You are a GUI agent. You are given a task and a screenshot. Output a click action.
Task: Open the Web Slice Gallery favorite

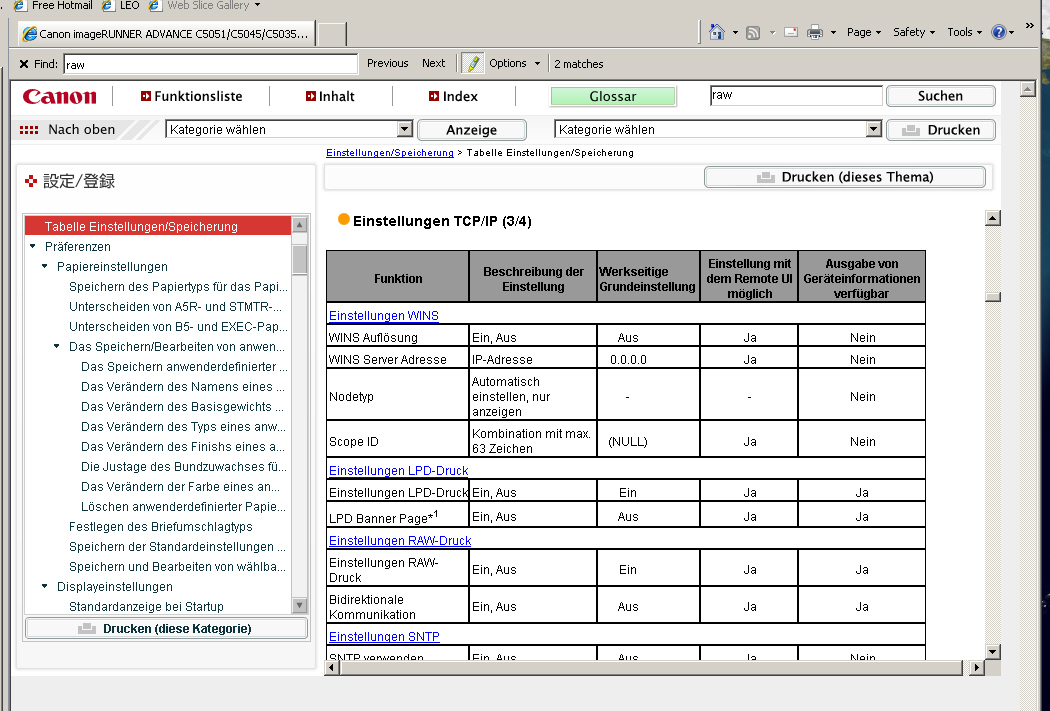tap(204, 5)
